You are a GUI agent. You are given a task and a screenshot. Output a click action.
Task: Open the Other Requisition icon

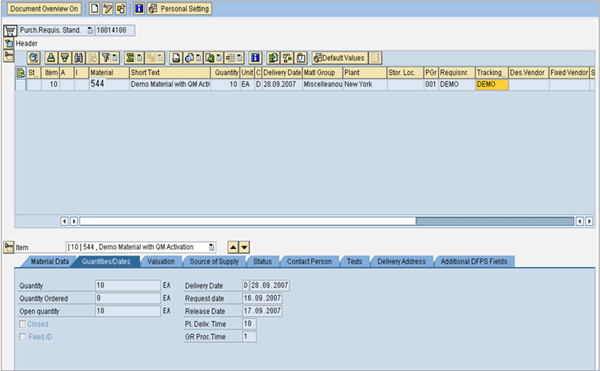tap(121, 8)
